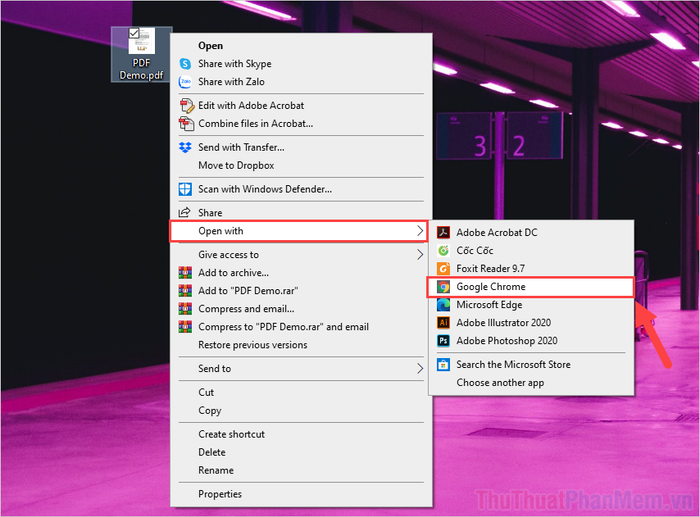Click the Adobe Acrobat DC icon in submenu

(443, 233)
